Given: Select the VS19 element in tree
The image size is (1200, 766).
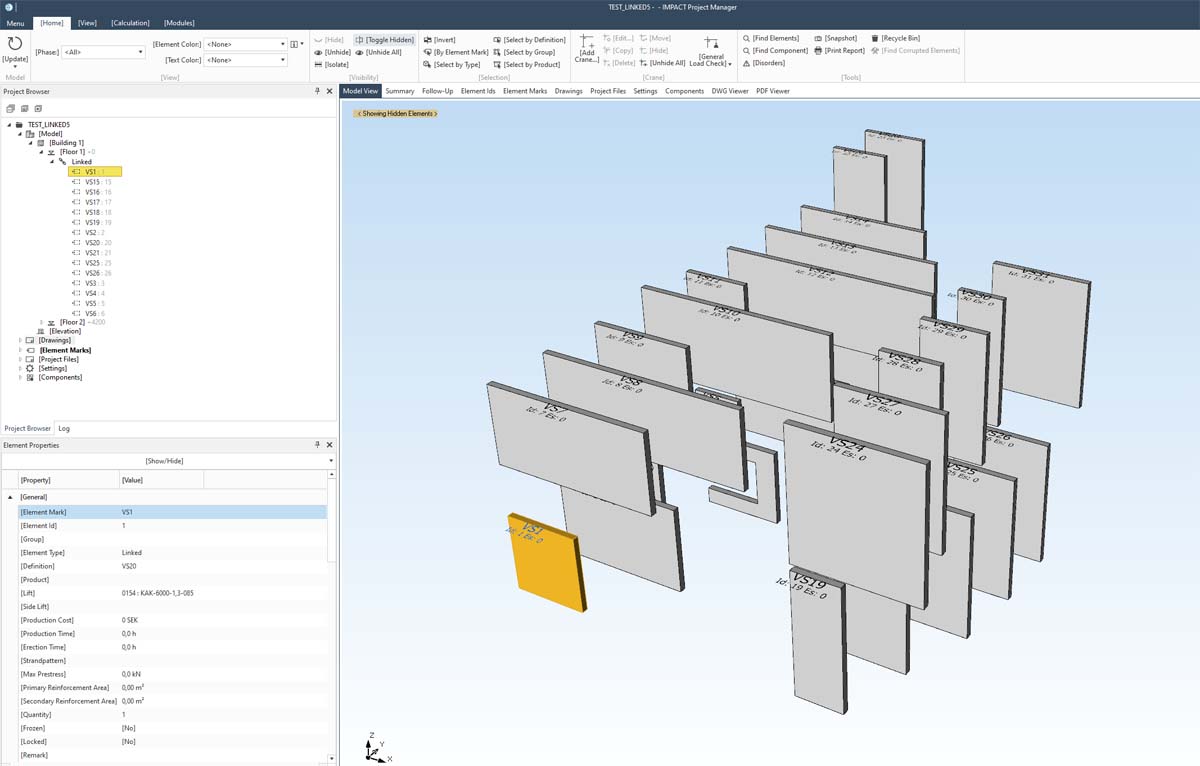Looking at the screenshot, I should [x=94, y=220].
